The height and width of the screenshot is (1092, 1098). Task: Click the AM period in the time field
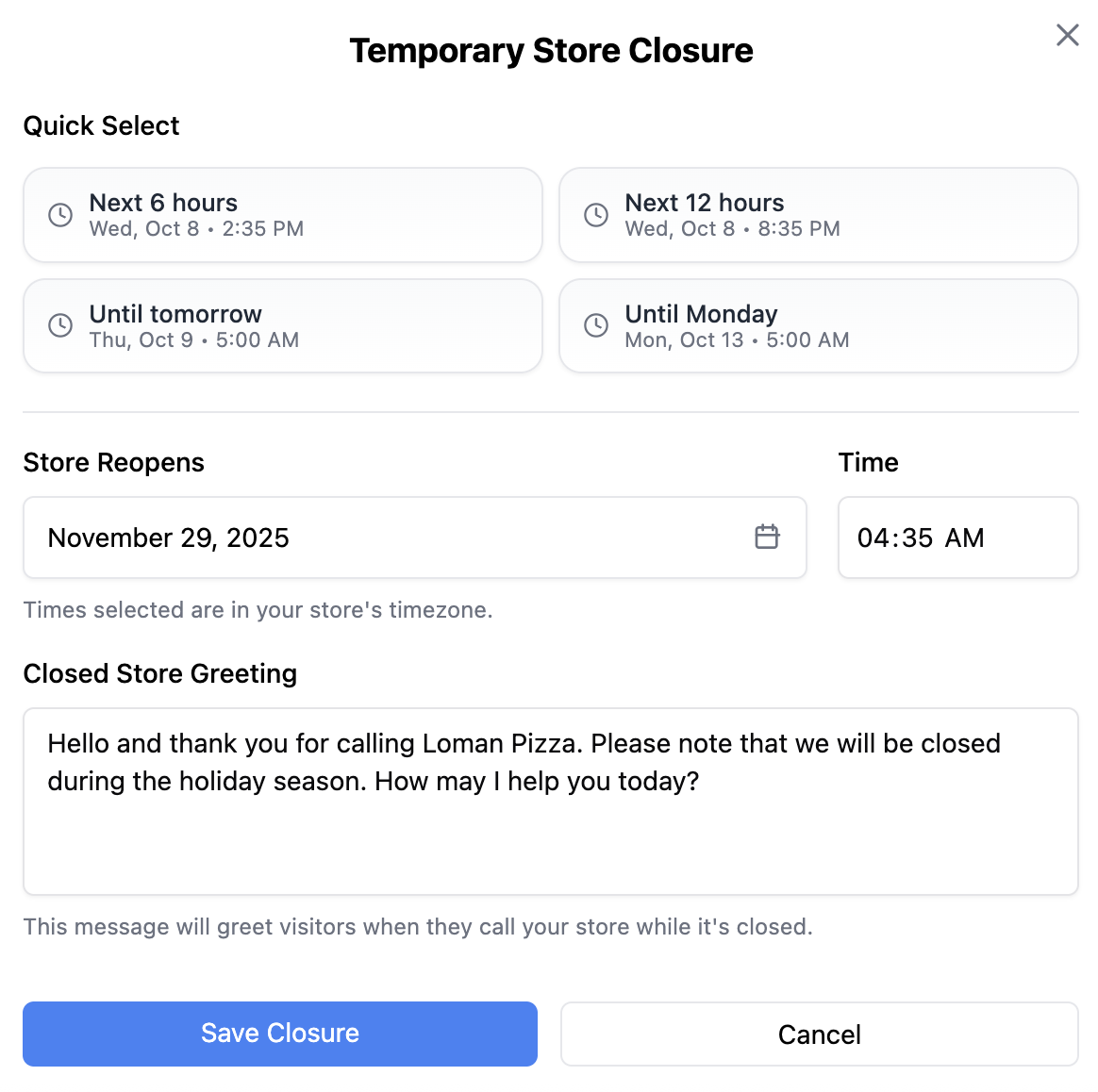click(x=964, y=538)
